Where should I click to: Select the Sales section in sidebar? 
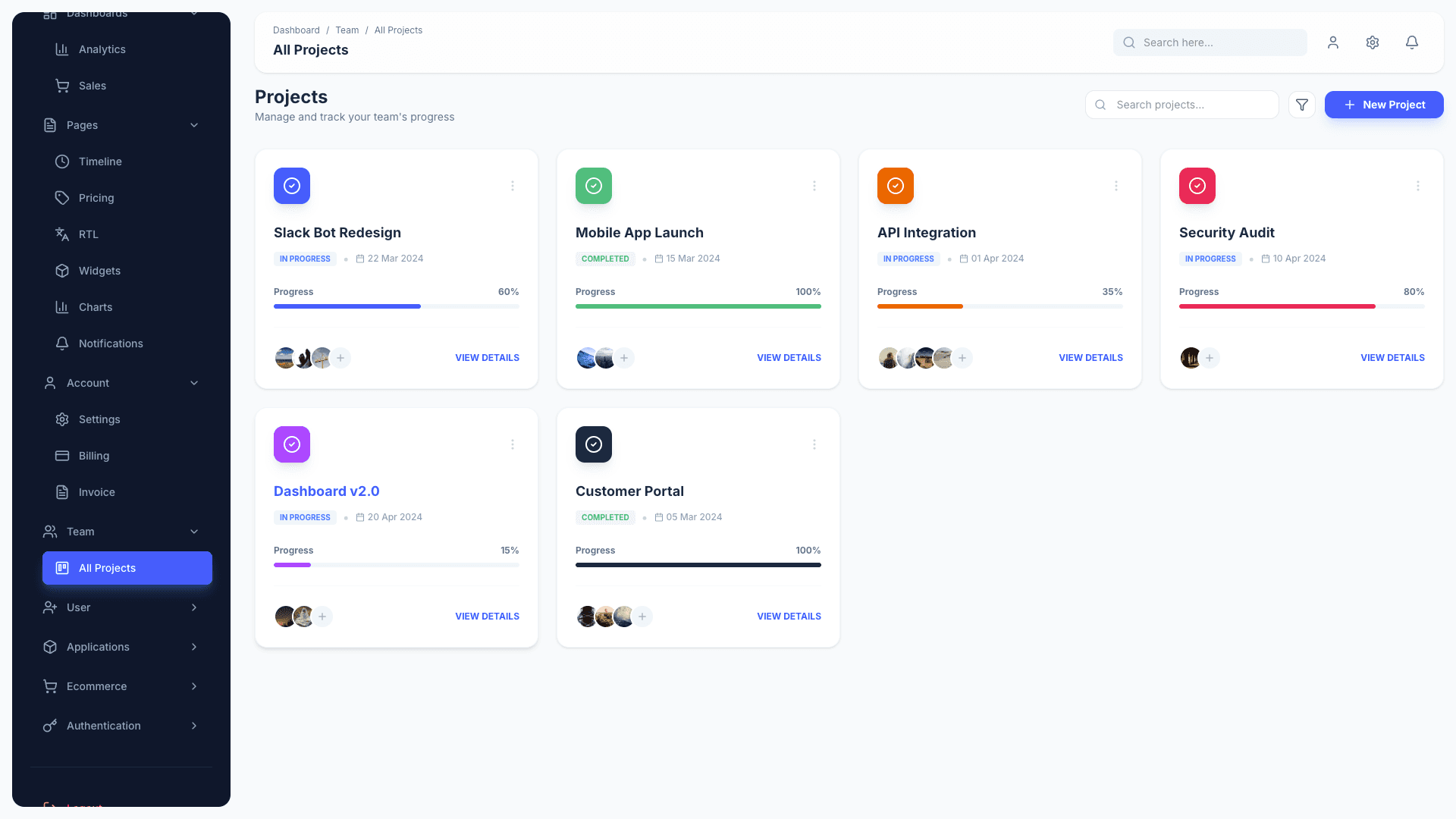pyautogui.click(x=92, y=85)
